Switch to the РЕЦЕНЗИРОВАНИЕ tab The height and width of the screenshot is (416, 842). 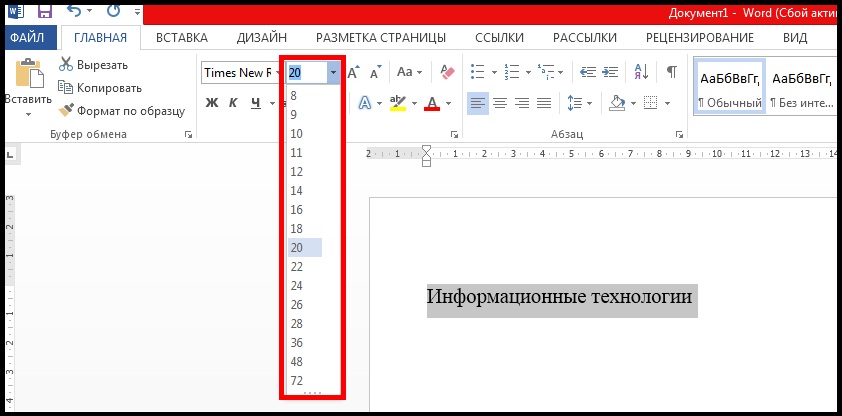click(700, 38)
